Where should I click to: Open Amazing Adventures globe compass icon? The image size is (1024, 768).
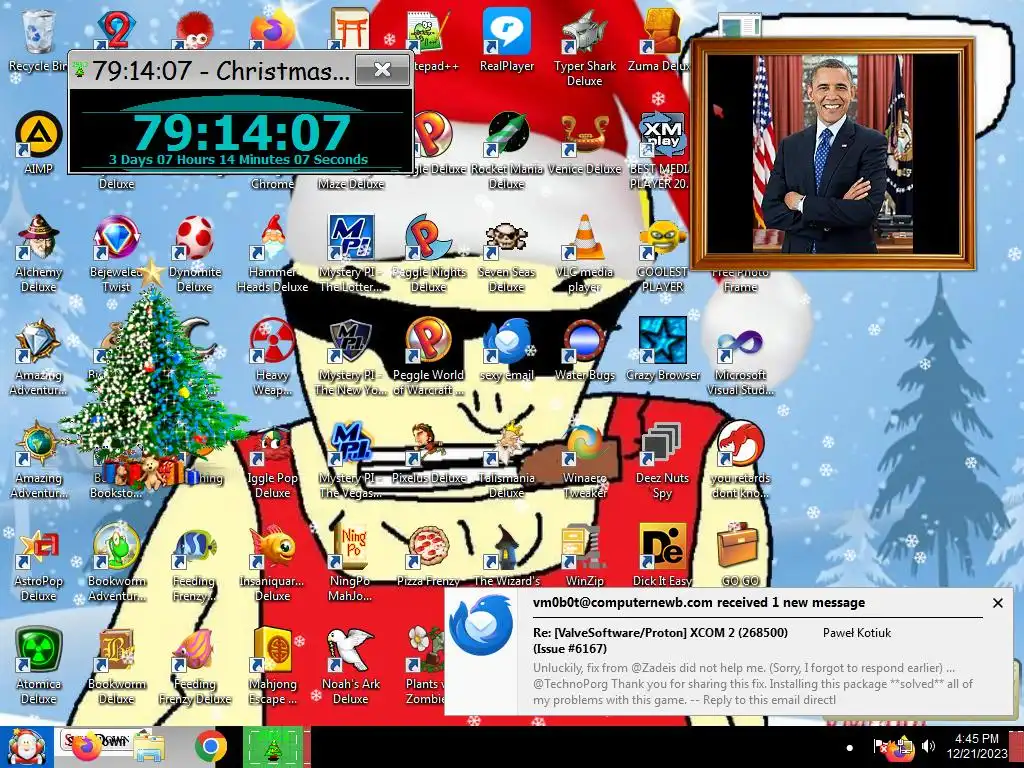coord(39,461)
